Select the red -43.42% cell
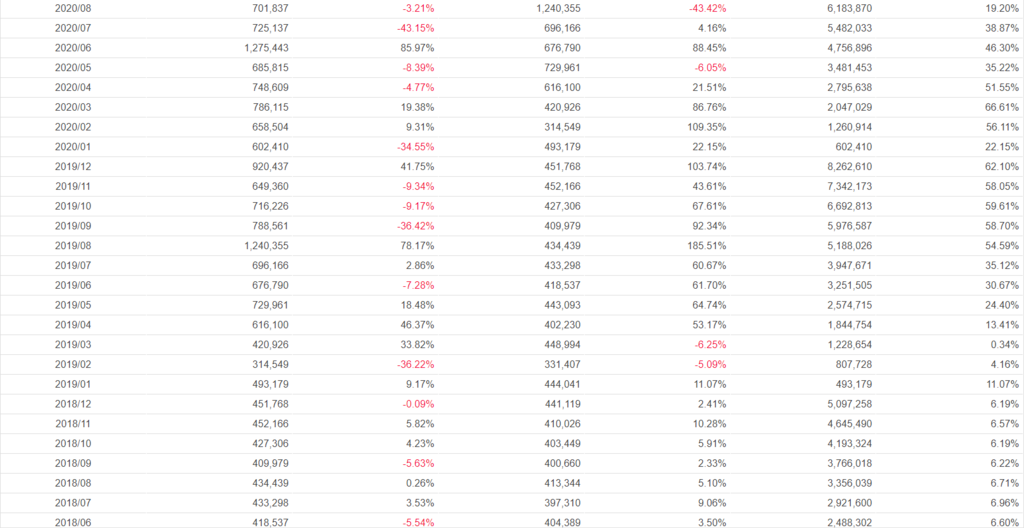Screen dimensions: 1024x528 [707, 8]
